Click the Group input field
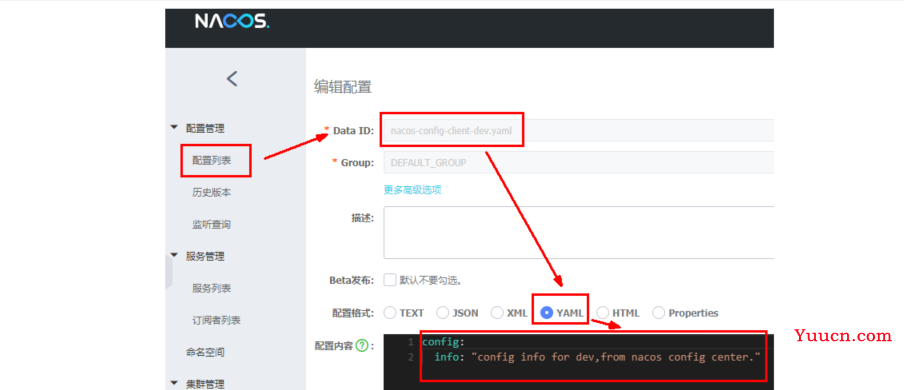This screenshot has height=390, width=904. pos(578,163)
